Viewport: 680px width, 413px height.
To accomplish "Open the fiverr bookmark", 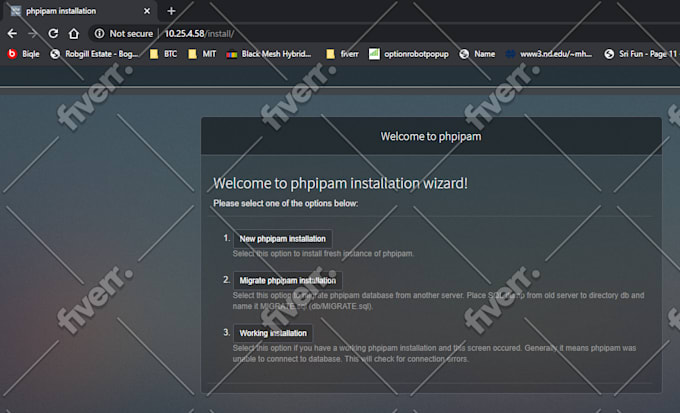I will (x=343, y=54).
